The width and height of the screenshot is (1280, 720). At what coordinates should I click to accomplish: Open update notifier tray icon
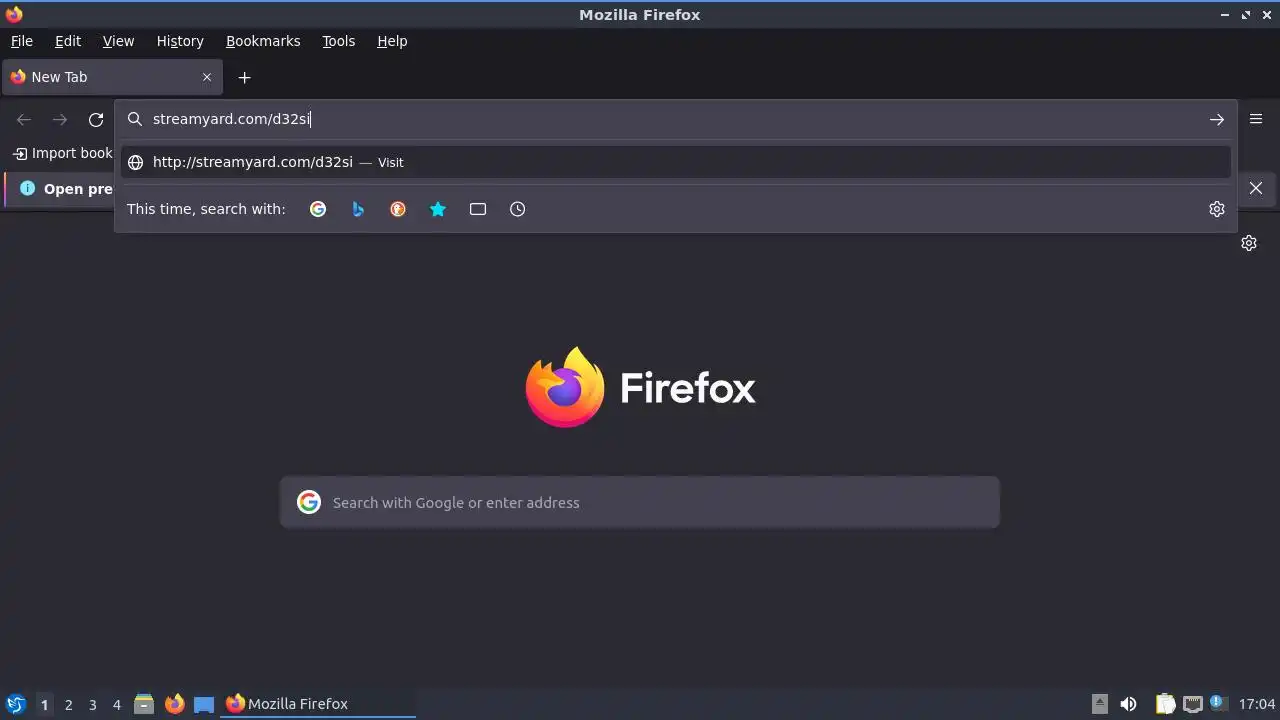(x=1218, y=703)
